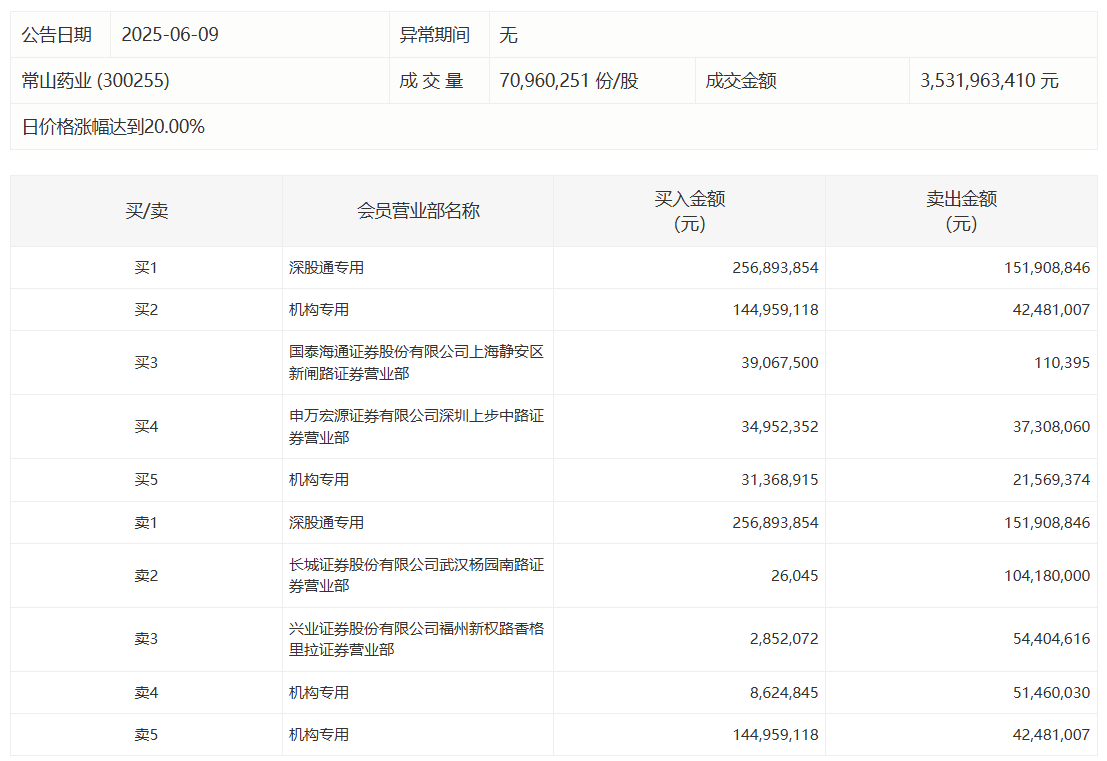Screen dimensions: 1107x761
Task: Click the 买/卖 column header
Action: [146, 211]
